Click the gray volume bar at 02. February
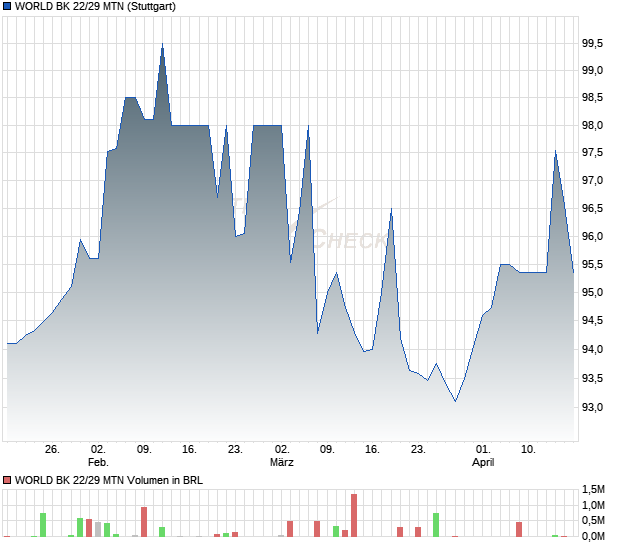 [98, 529]
